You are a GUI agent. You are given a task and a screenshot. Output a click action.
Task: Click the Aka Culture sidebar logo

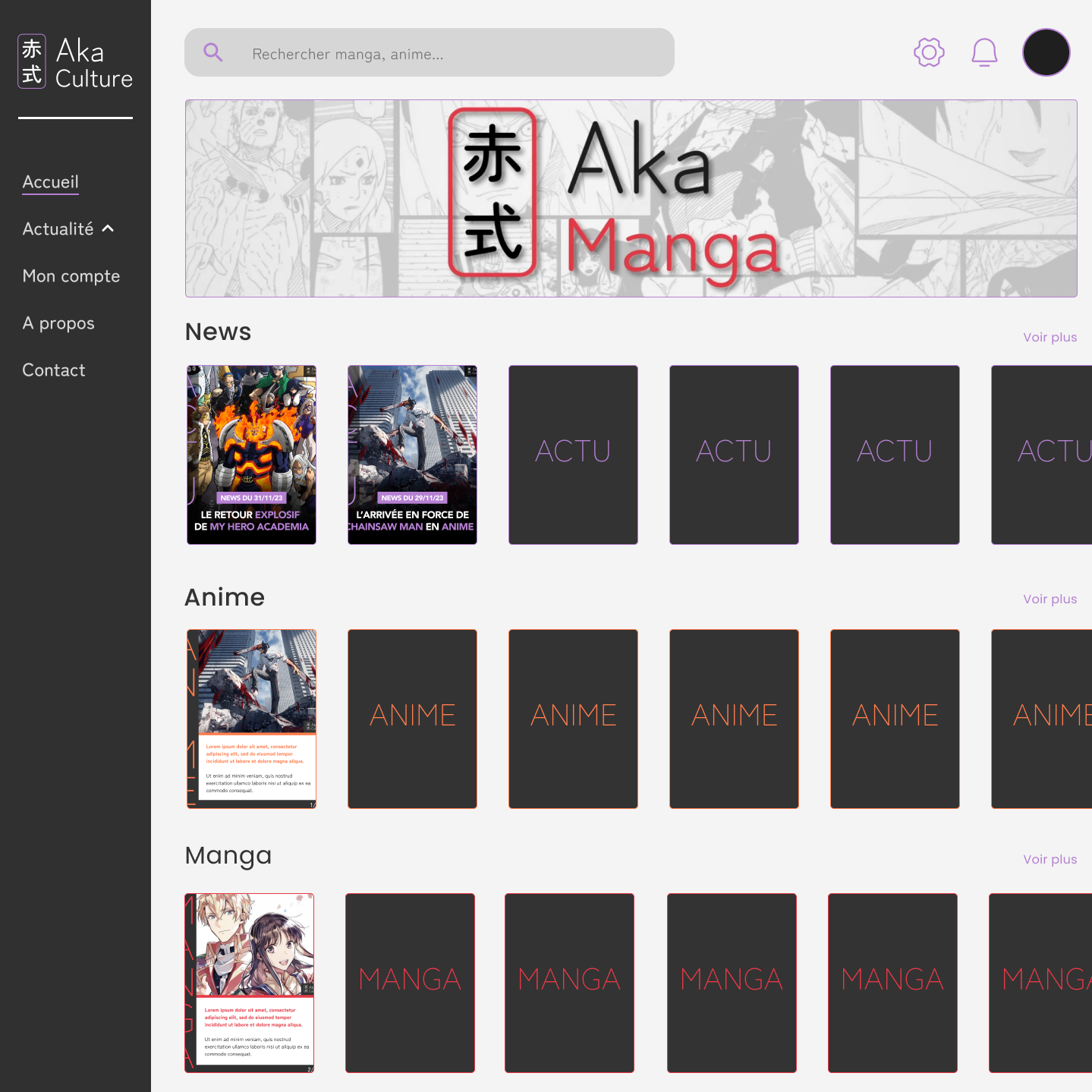click(x=75, y=62)
